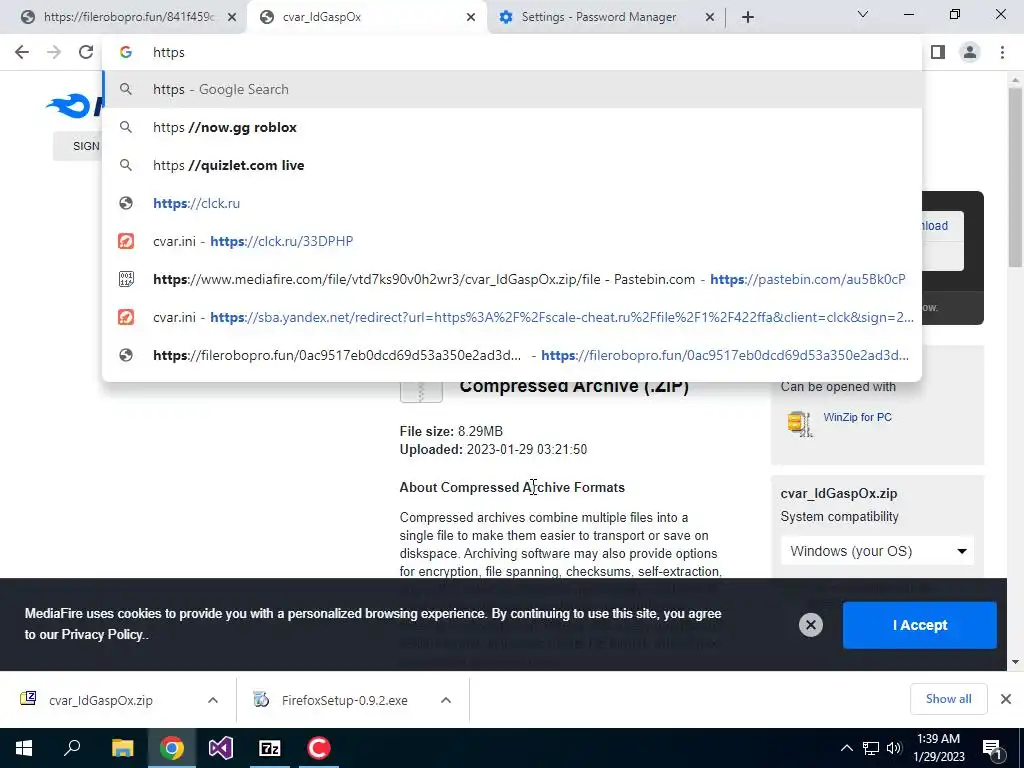The width and height of the screenshot is (1024, 768).
Task: Select the 'https //now.gg roblox' suggestion
Action: coord(512,127)
